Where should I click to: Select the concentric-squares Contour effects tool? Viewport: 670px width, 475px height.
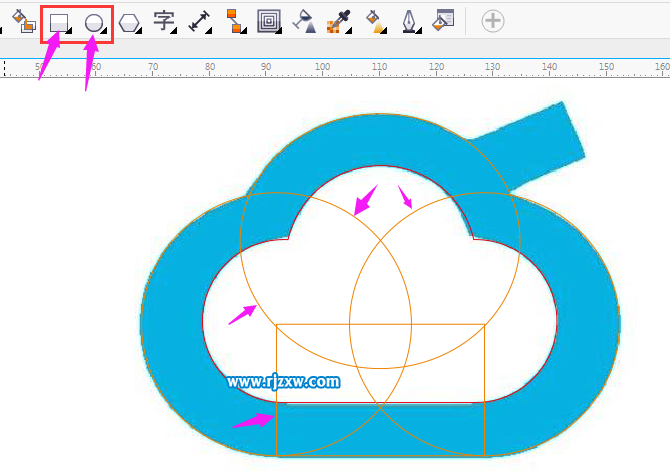click(269, 21)
